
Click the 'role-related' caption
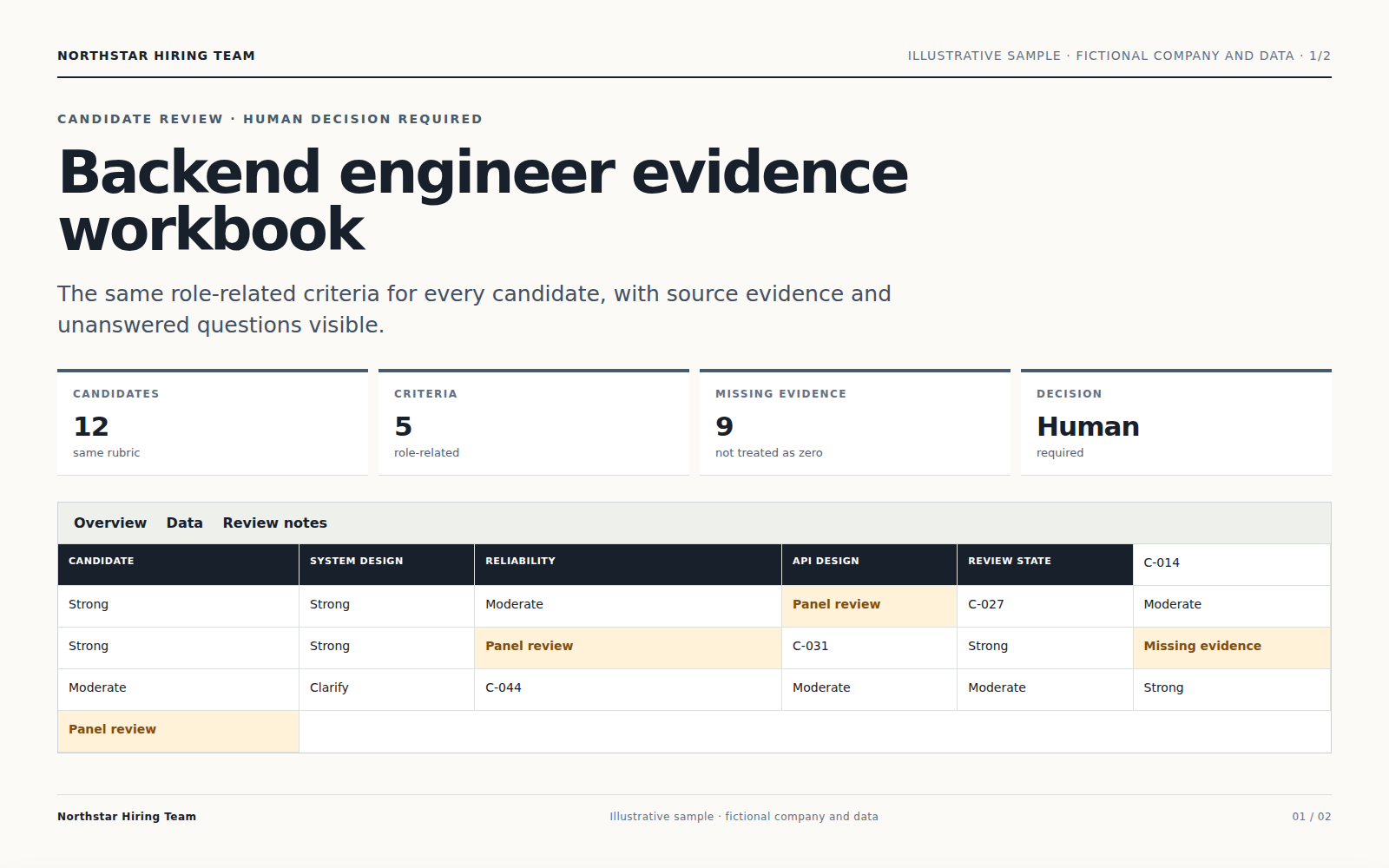pos(426,453)
